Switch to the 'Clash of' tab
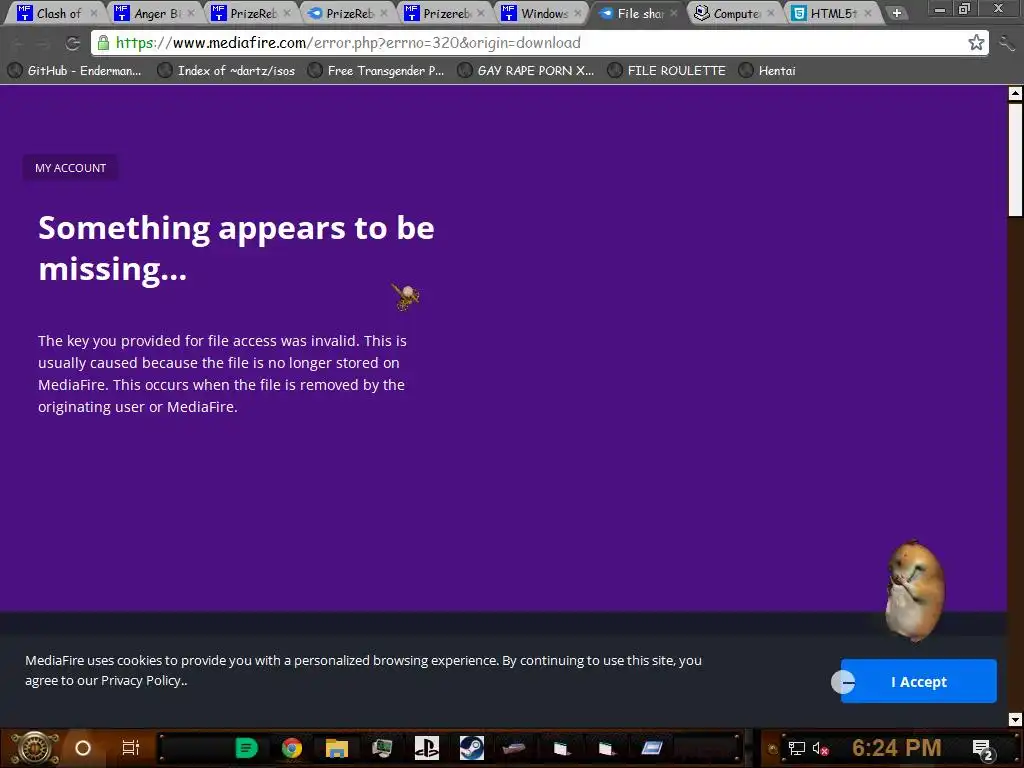 54,13
